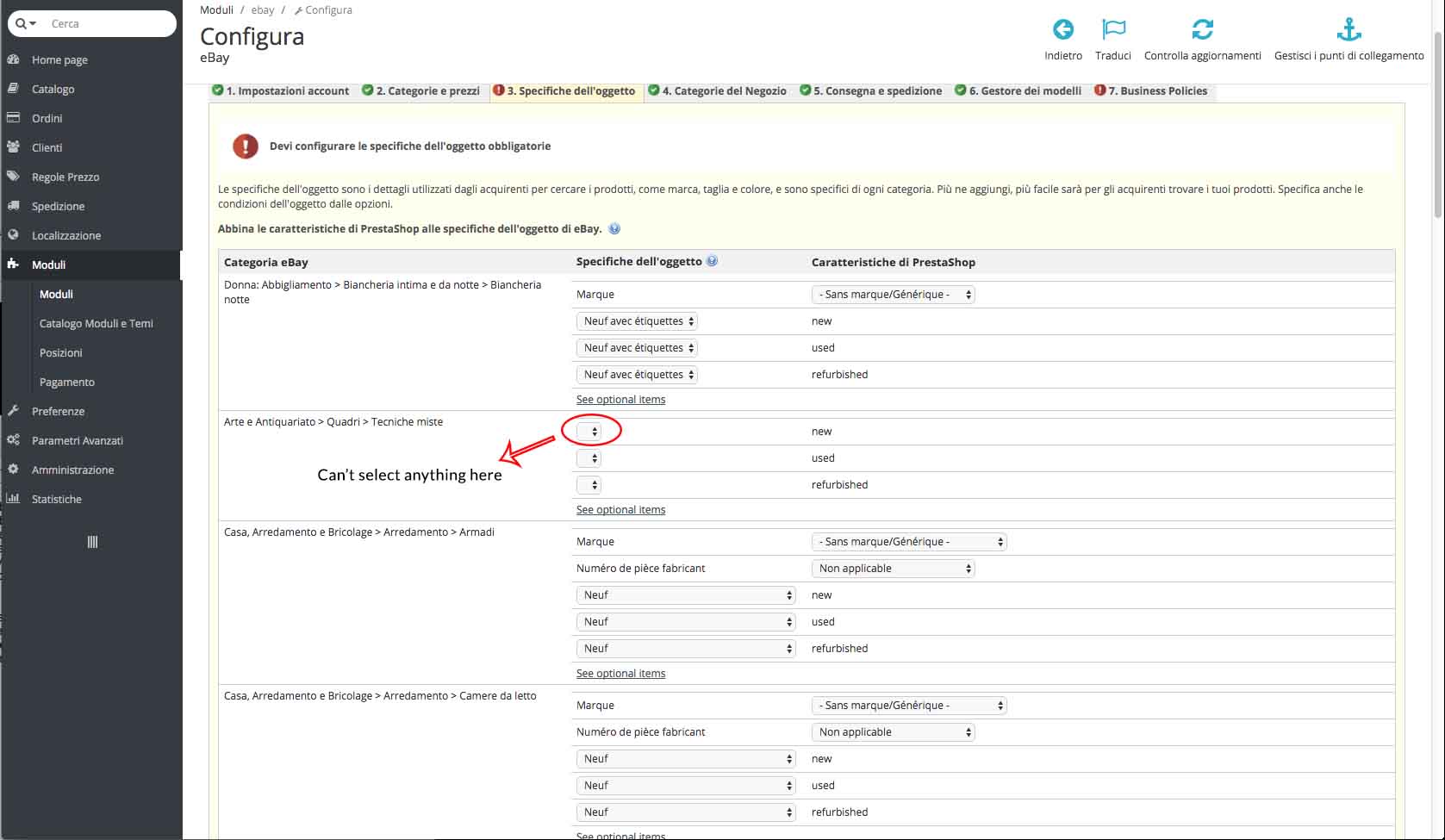Open the search magnifier dropdown
Image resolution: width=1445 pixels, height=840 pixels.
(26, 23)
